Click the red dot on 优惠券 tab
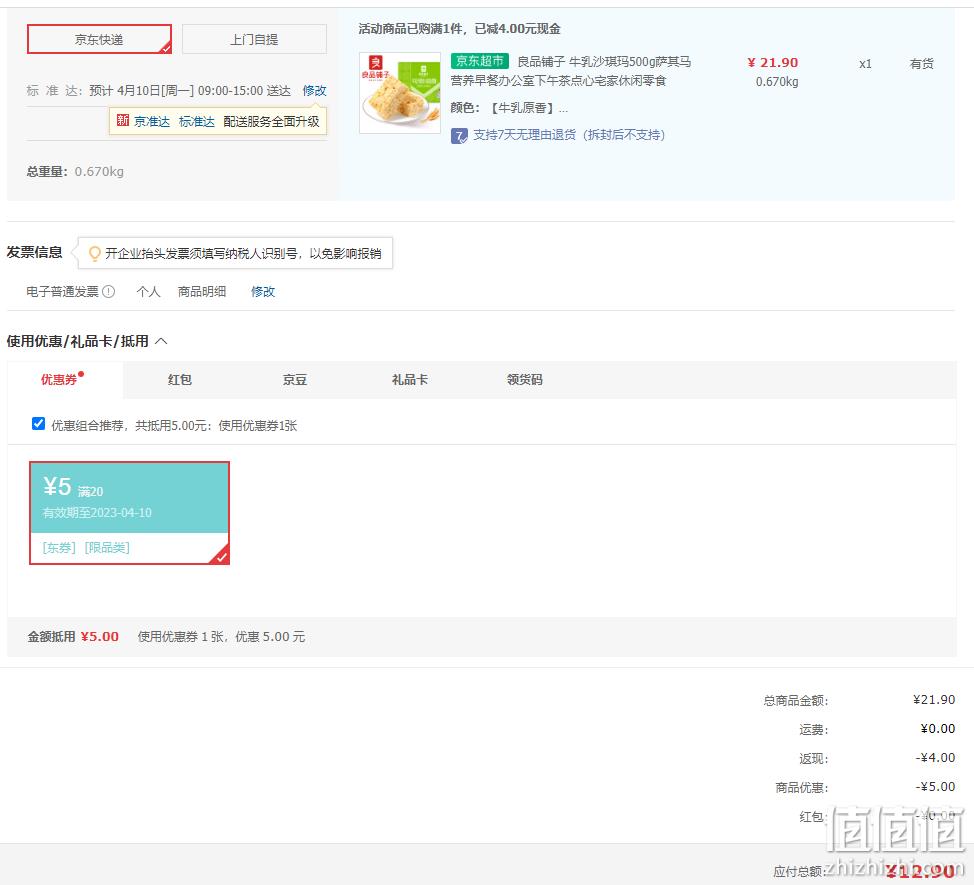 (x=81, y=374)
